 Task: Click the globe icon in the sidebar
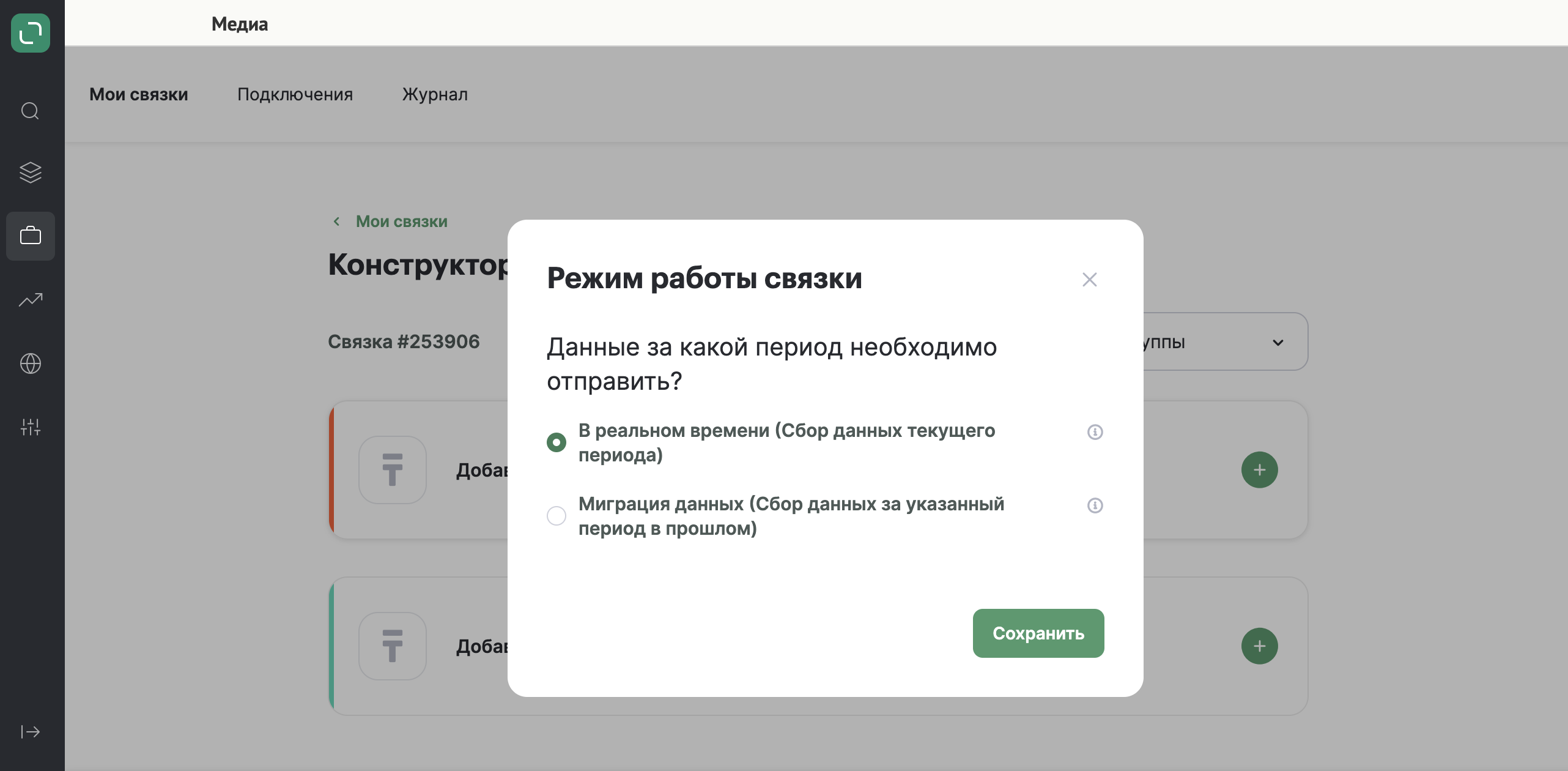tap(31, 363)
